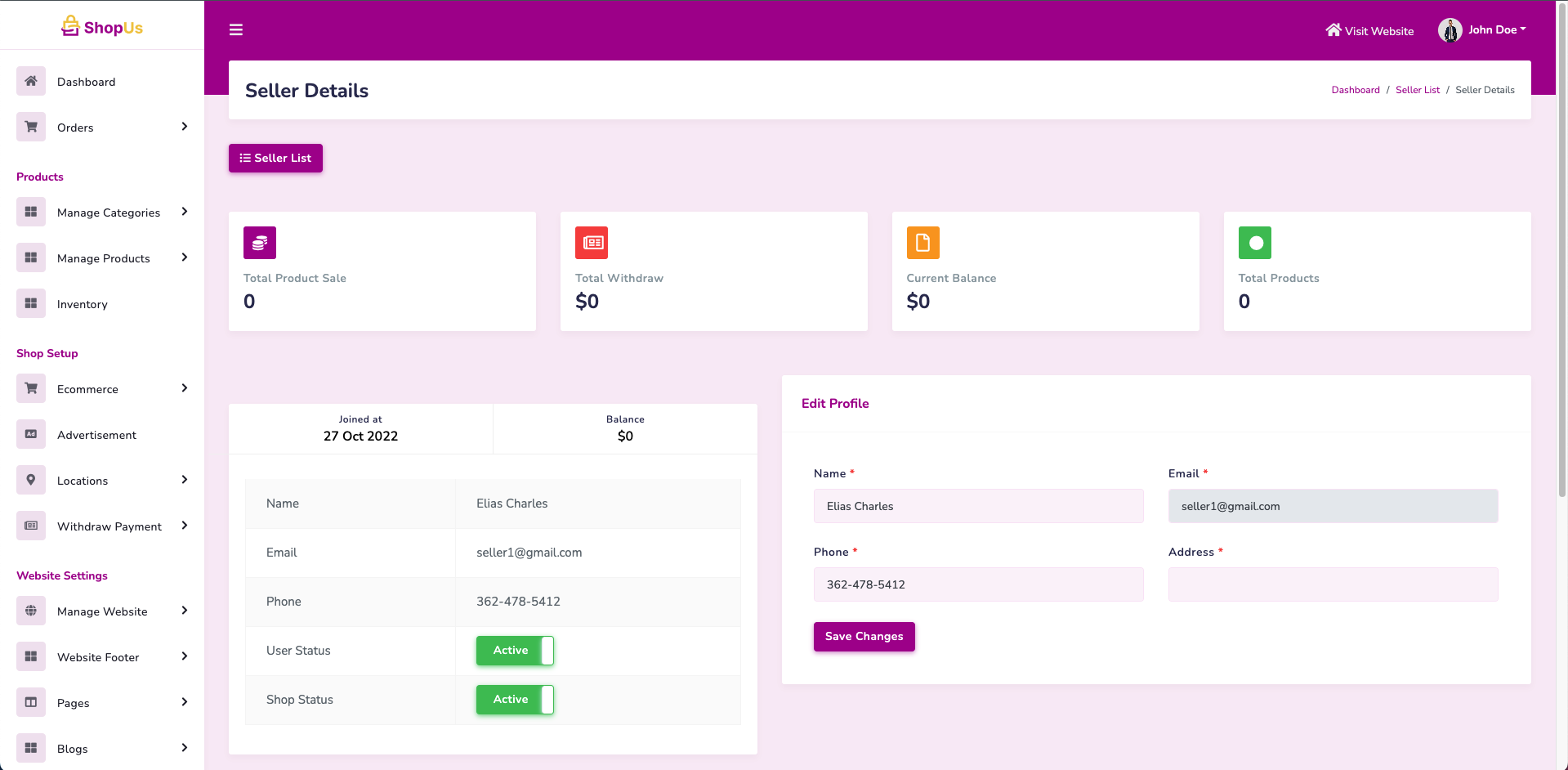The image size is (1568, 770).
Task: Click the Inventory grid icon
Action: (x=31, y=303)
